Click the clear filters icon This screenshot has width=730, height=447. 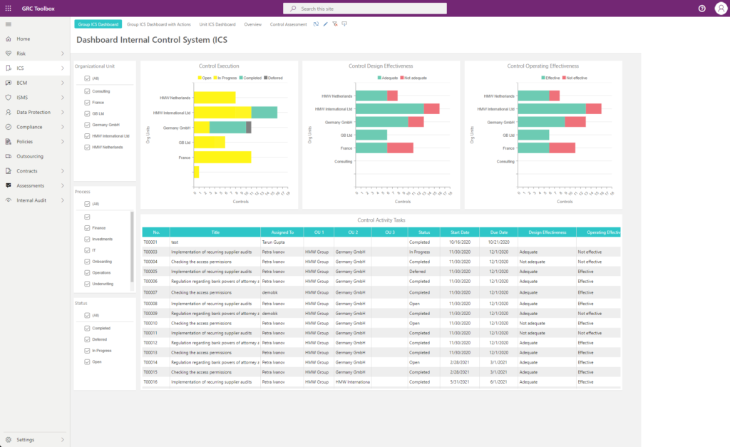pyautogui.click(x=335, y=24)
